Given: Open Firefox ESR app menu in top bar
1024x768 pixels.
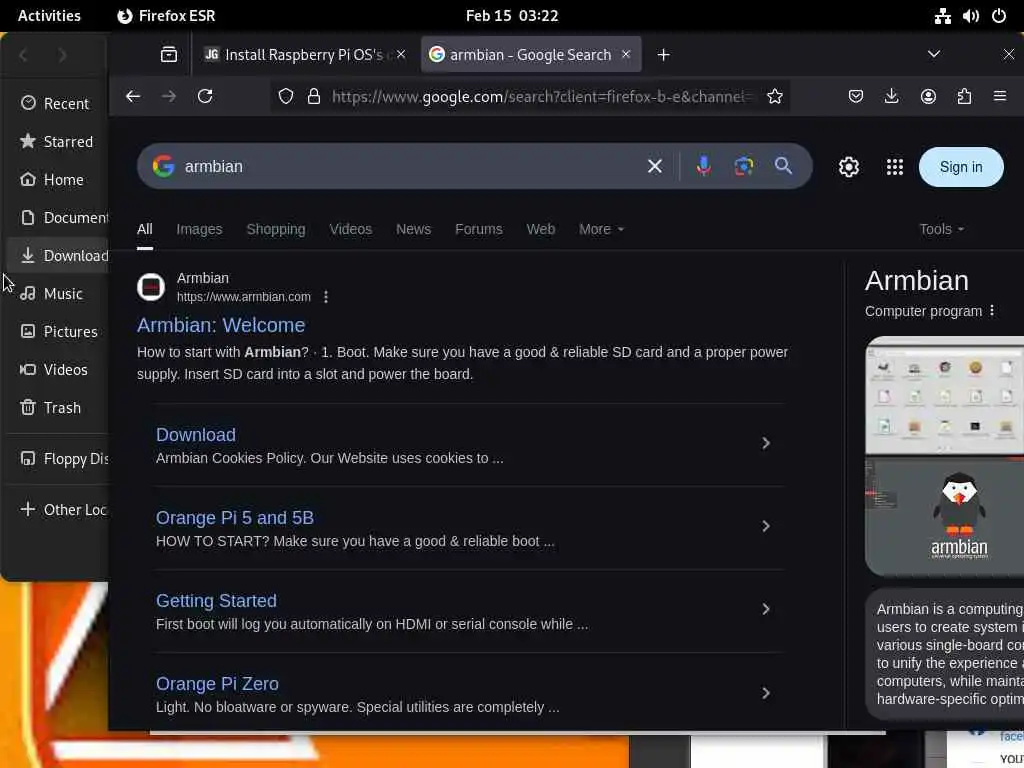Looking at the screenshot, I should [166, 16].
